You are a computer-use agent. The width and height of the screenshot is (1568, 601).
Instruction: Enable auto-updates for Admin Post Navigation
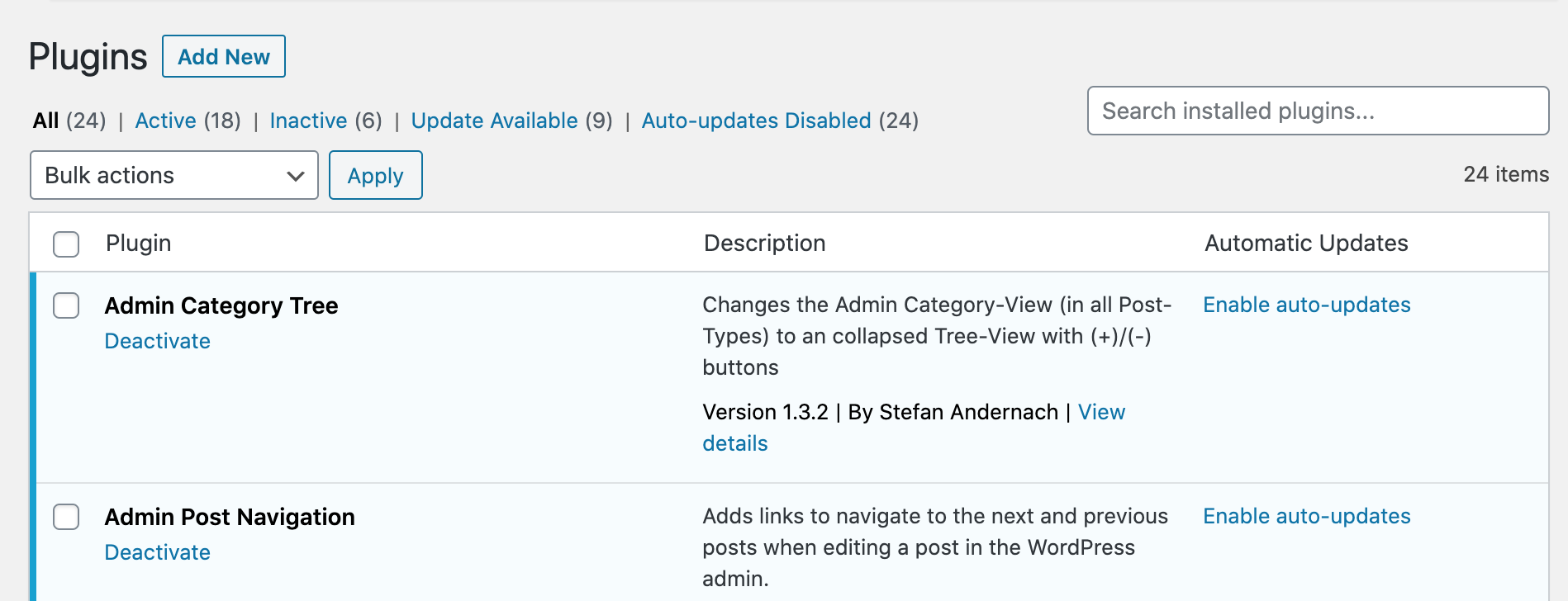click(1306, 516)
